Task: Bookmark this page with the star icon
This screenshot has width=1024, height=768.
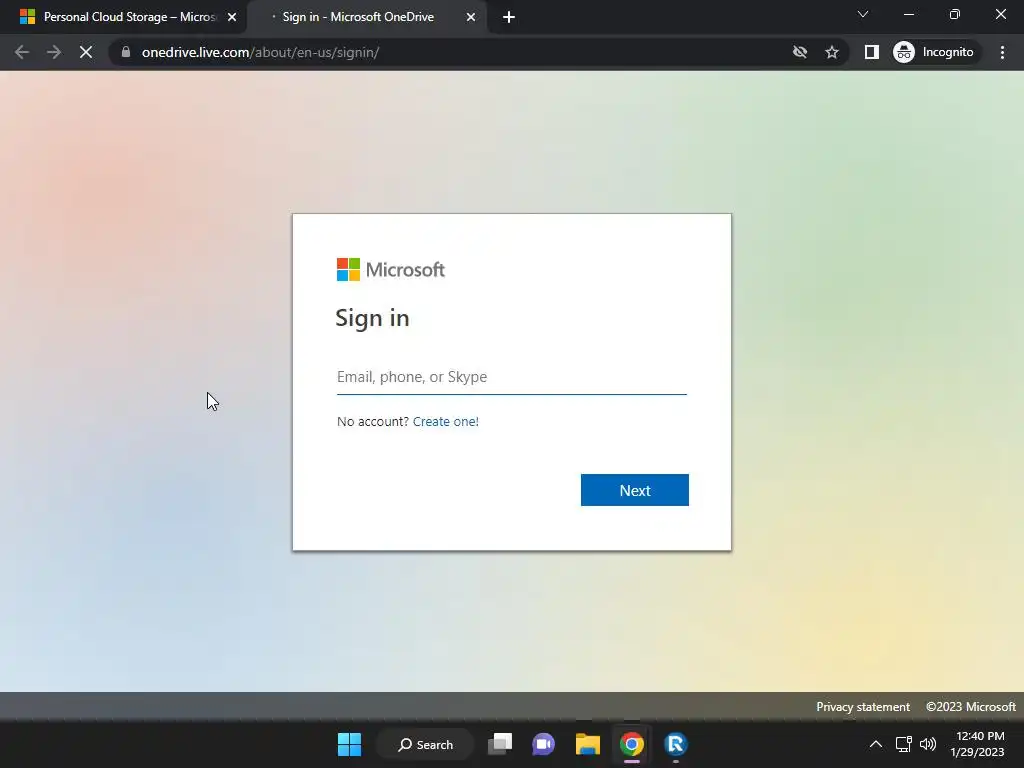Action: (831, 52)
